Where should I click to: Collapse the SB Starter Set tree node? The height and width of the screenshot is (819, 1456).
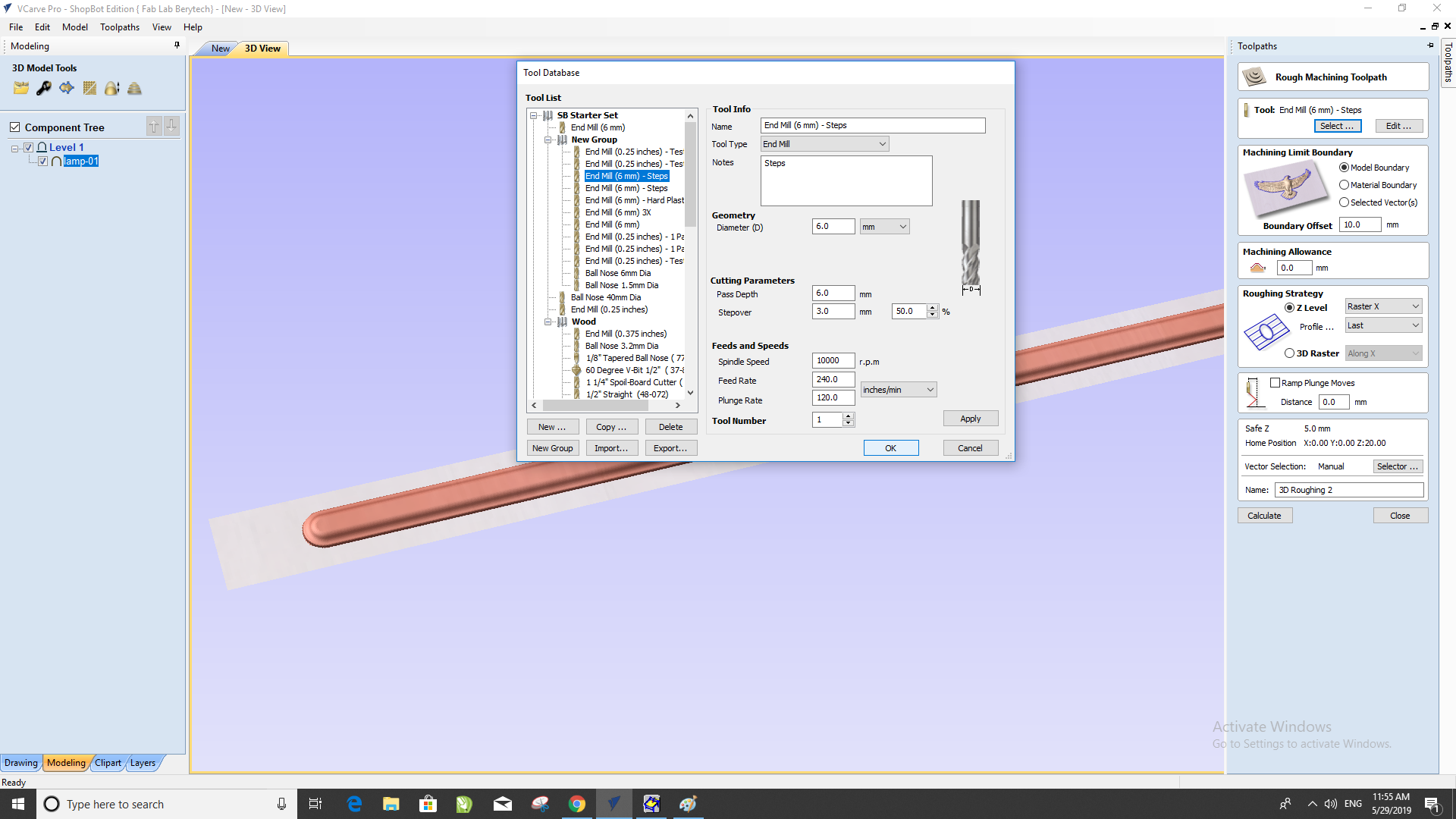533,115
